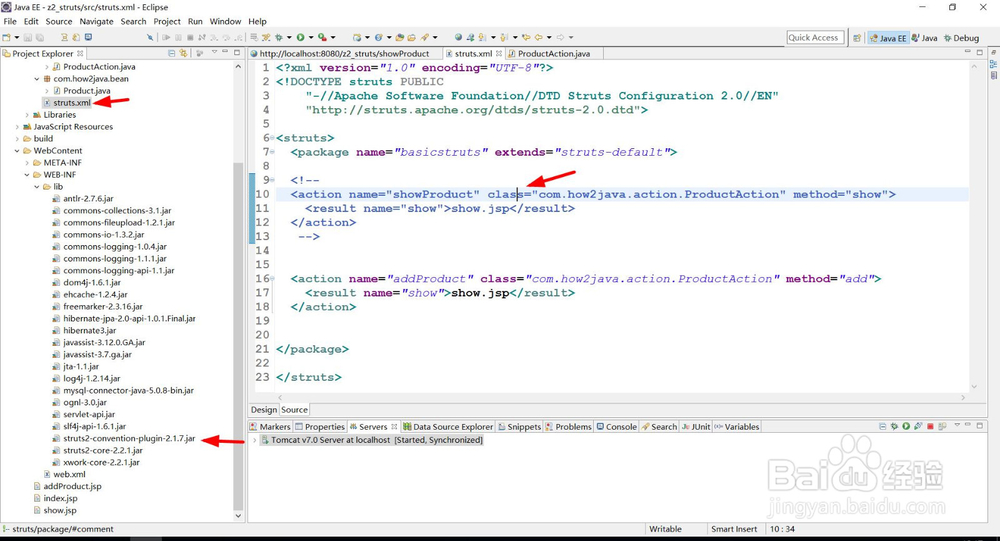Collapse the lib folder

point(37,187)
